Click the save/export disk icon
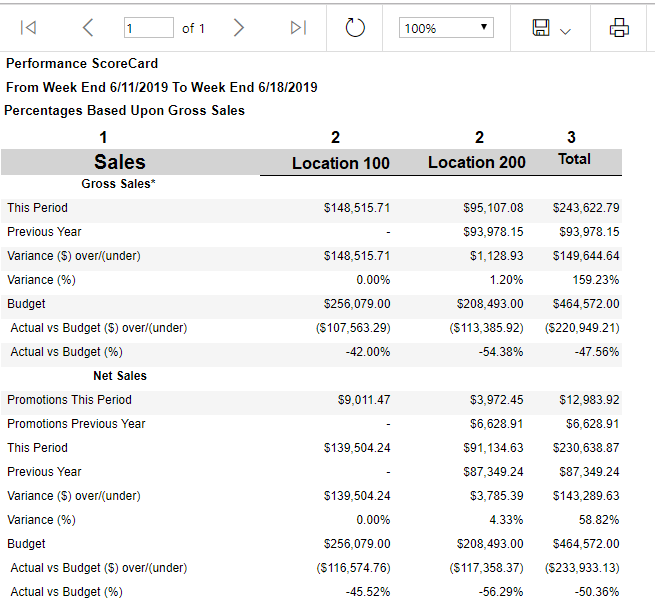This screenshot has width=655, height=605. [541, 28]
